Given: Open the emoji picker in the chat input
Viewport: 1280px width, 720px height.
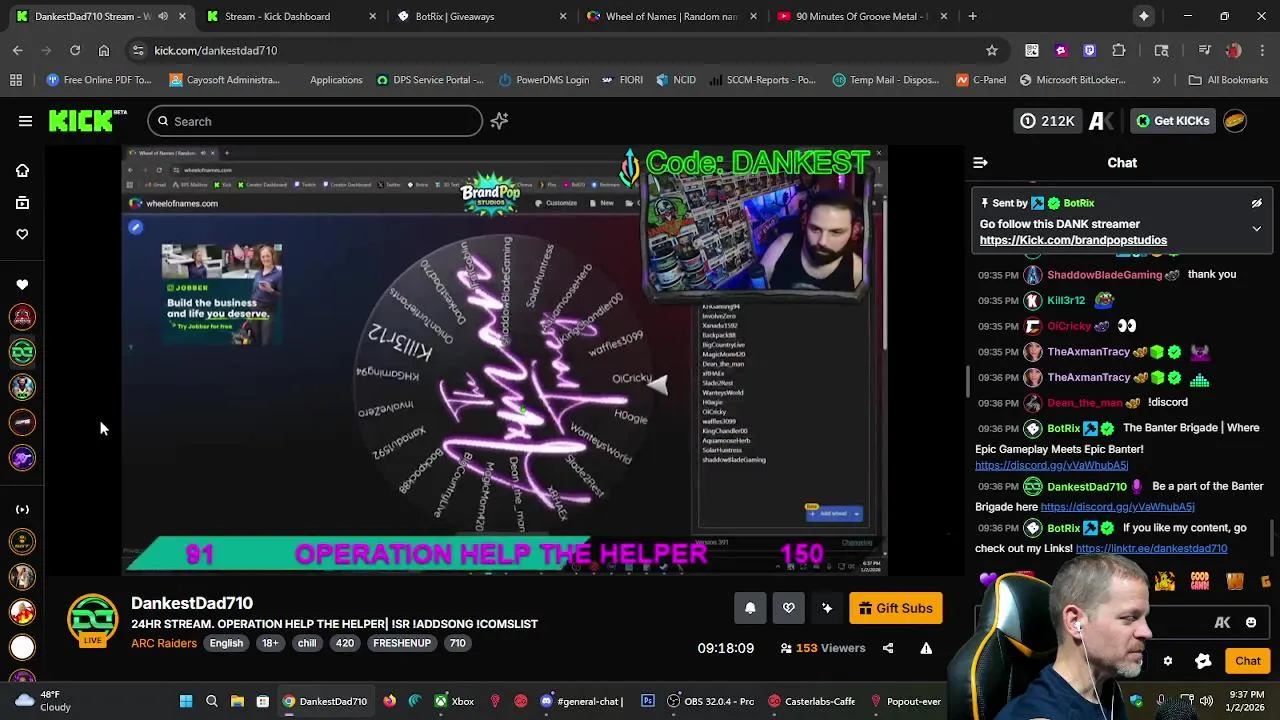Looking at the screenshot, I should point(1250,623).
